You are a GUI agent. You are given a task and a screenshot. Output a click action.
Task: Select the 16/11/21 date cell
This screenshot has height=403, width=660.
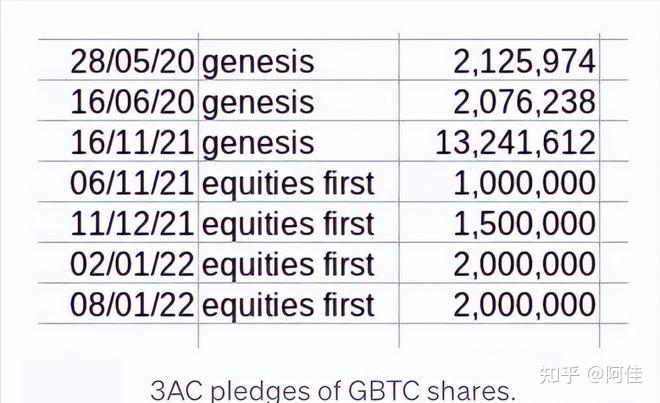pyautogui.click(x=118, y=141)
